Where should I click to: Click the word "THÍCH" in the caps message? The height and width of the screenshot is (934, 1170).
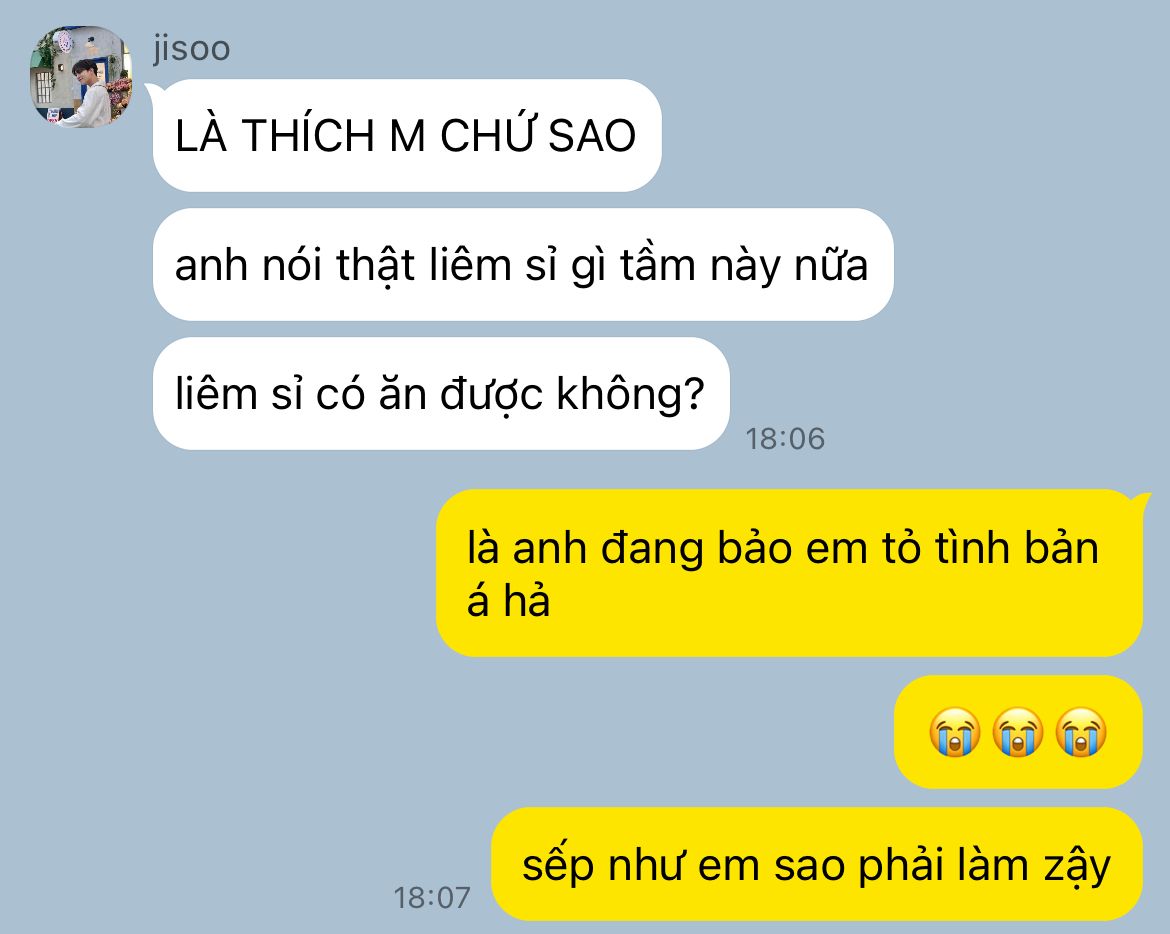coord(308,136)
